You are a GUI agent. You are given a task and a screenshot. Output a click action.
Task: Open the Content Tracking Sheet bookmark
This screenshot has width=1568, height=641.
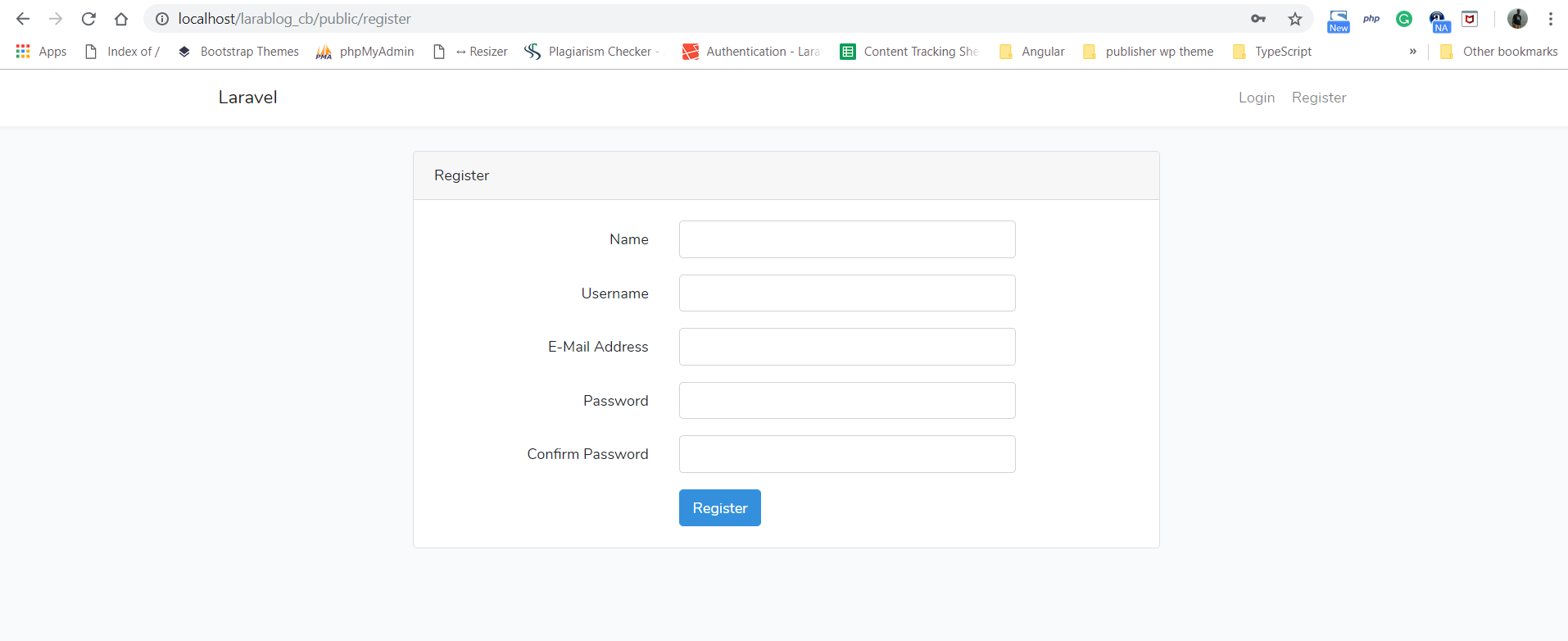point(909,51)
